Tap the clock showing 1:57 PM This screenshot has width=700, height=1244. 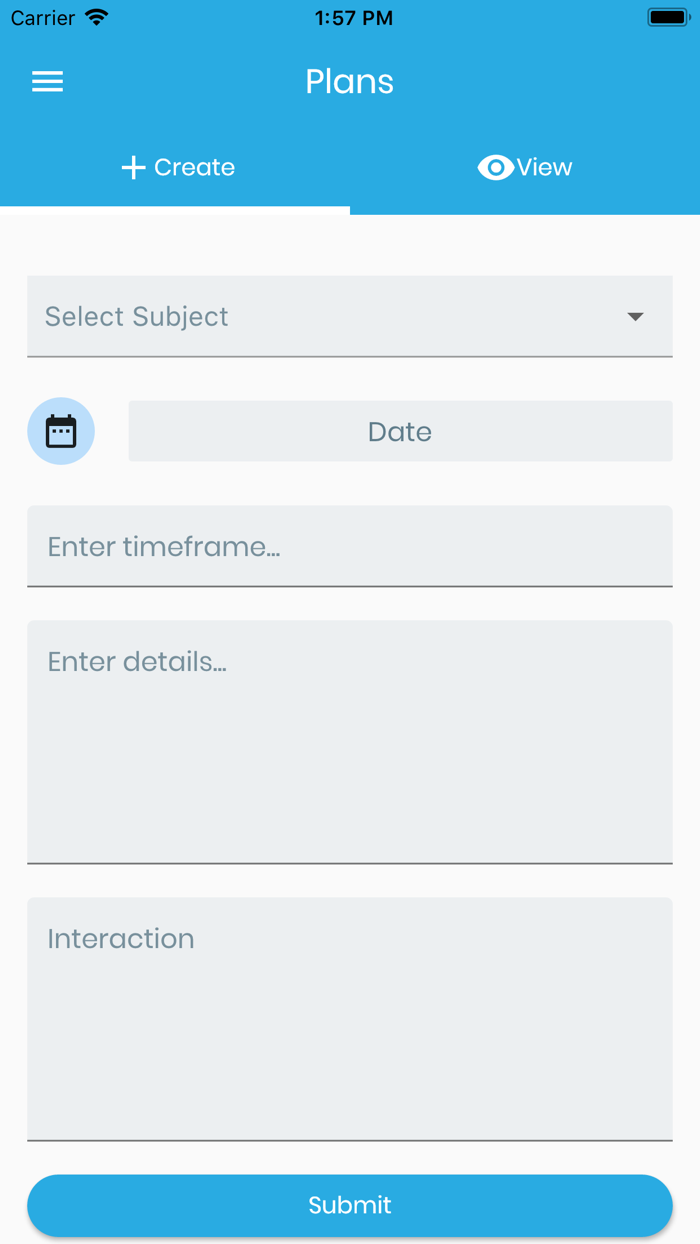point(353,16)
